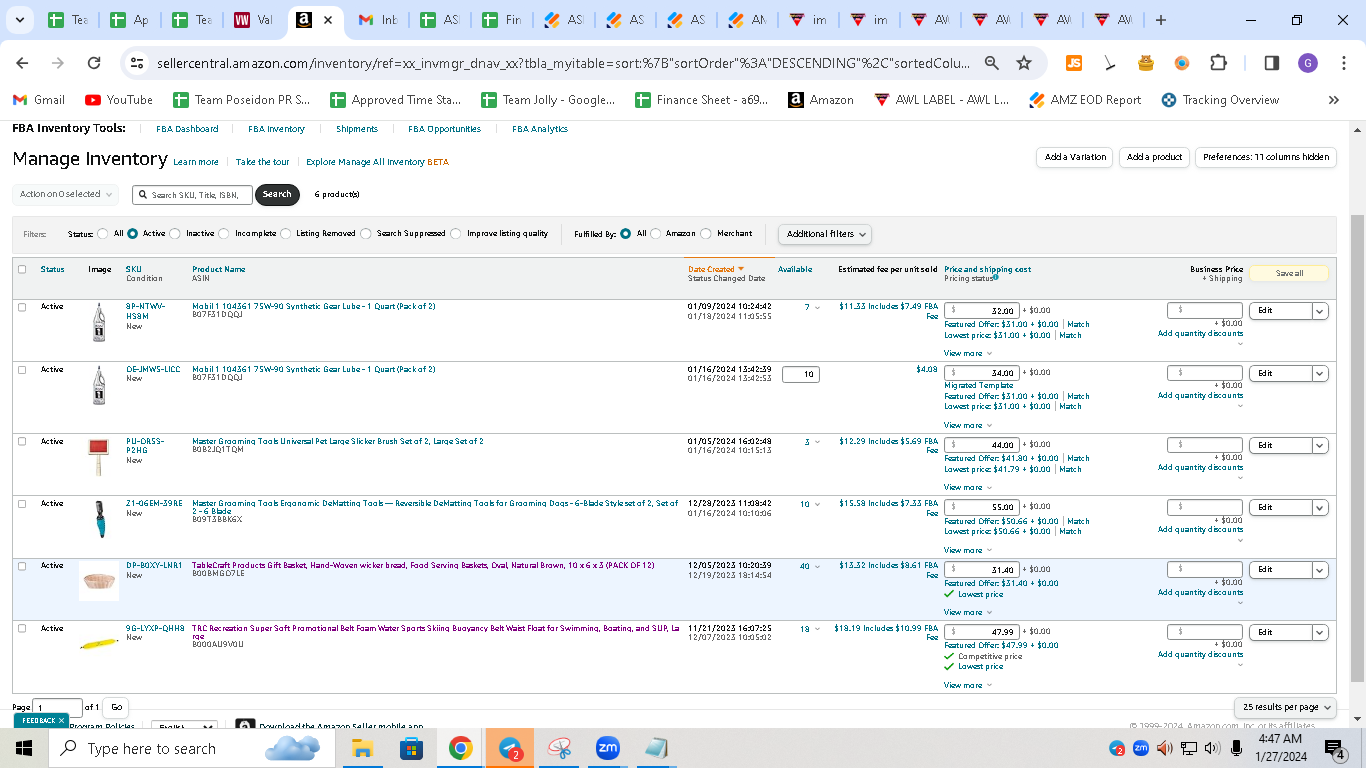
Task: Select the All status radio button
Action: (103, 234)
